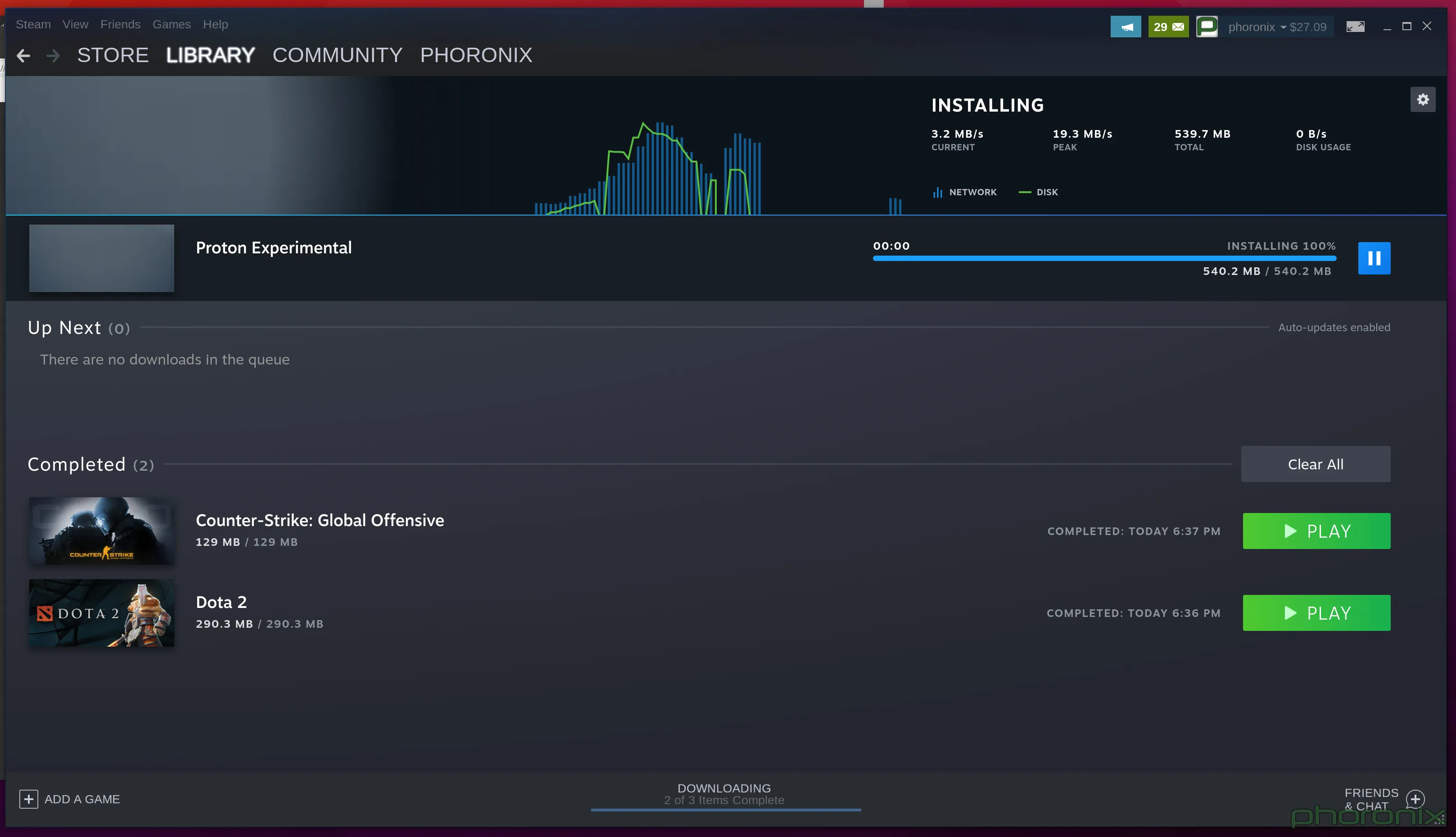This screenshot has height=837, width=1456.
Task: Click the bottom downloading progress bar
Action: 726,810
